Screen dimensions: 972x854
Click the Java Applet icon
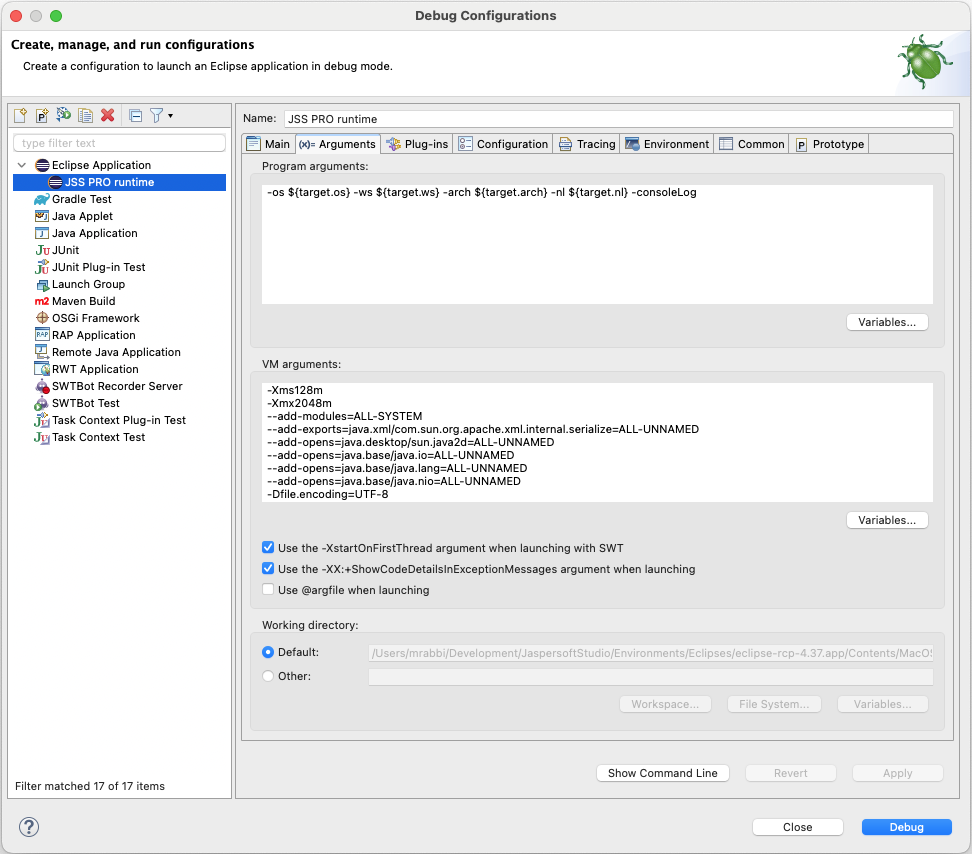pyautogui.click(x=42, y=216)
